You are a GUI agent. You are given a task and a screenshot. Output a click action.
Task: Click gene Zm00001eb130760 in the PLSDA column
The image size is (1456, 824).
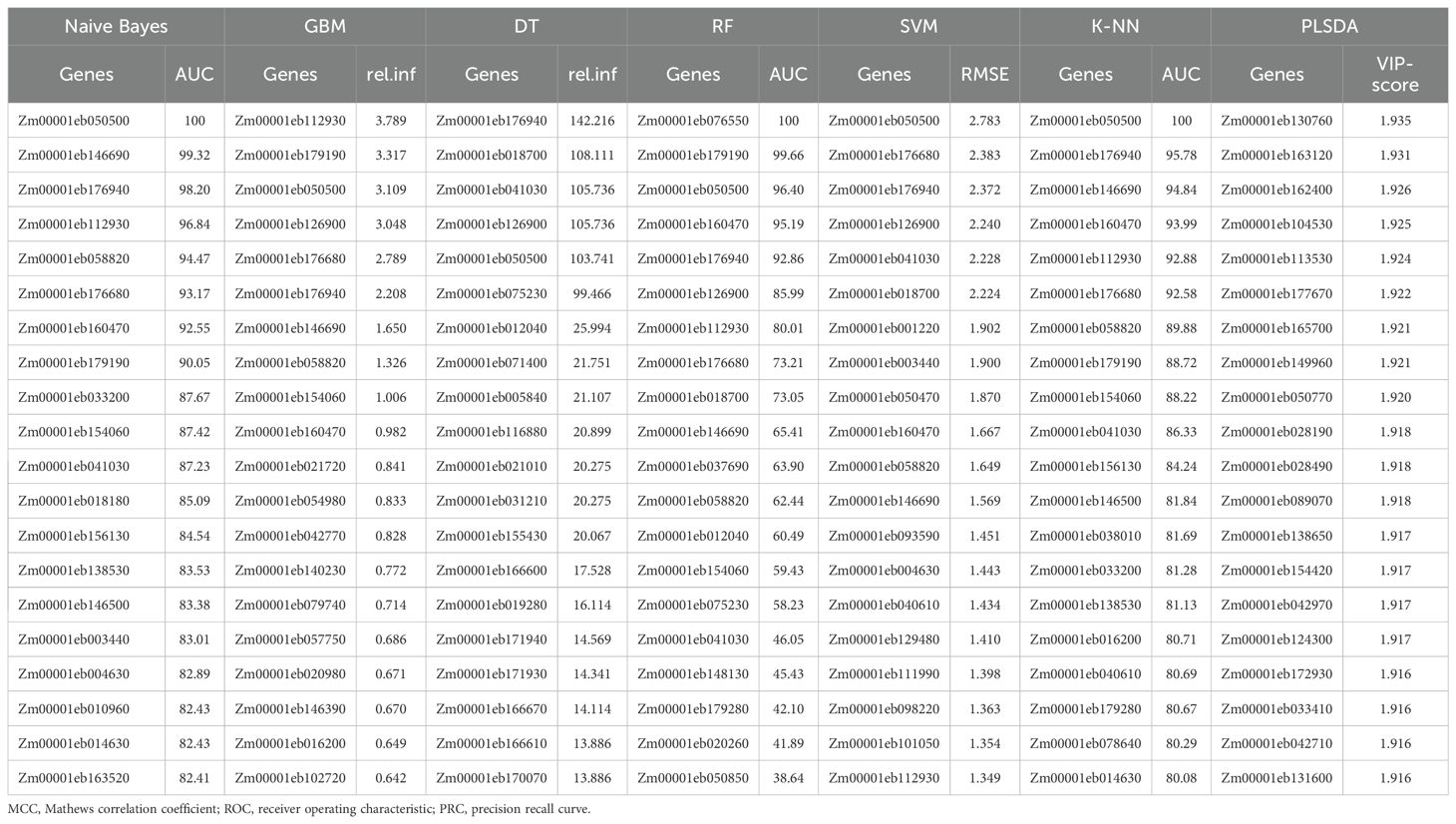tap(1276, 121)
